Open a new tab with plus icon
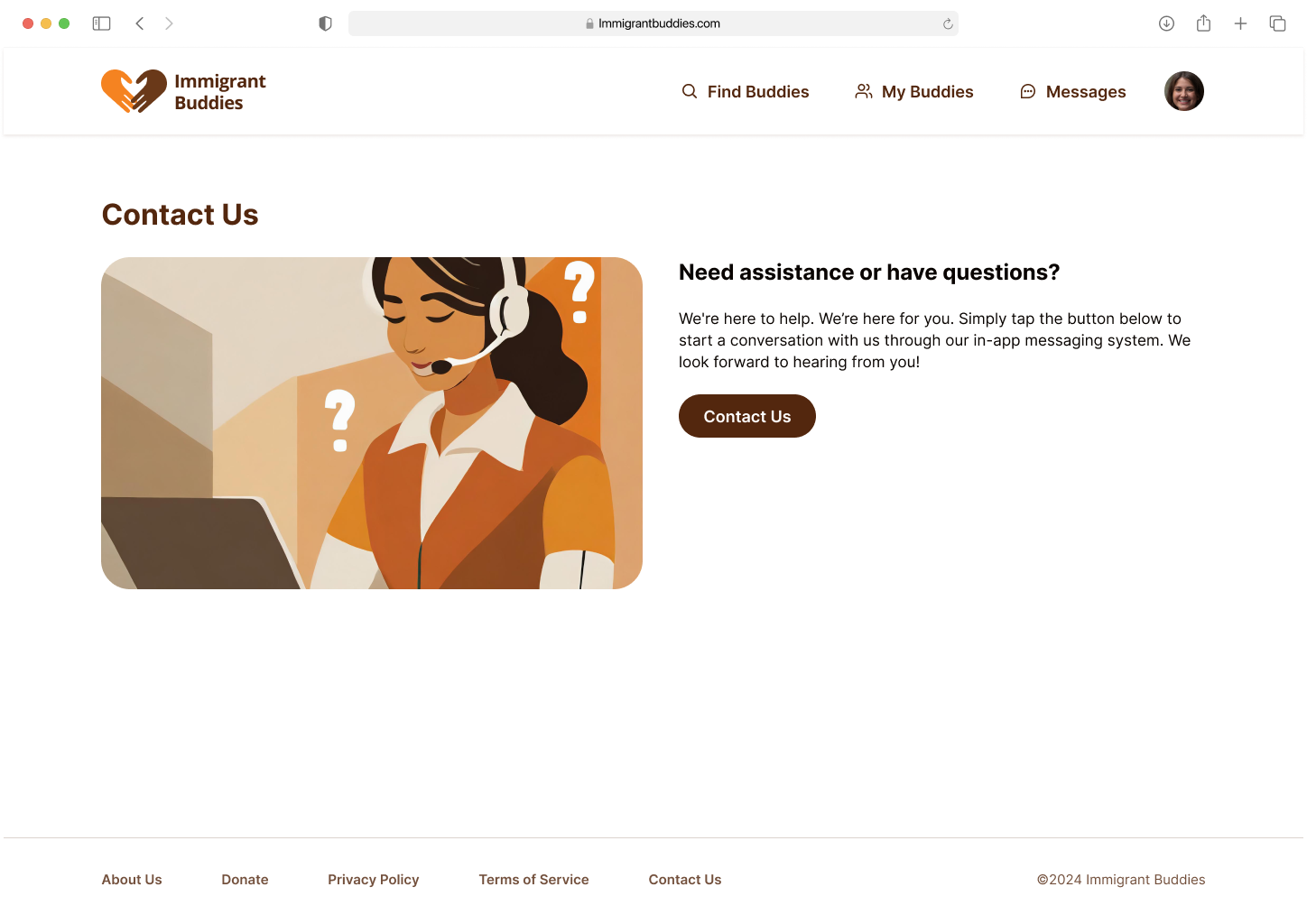The width and height of the screenshot is (1307, 924). pos(1240,23)
